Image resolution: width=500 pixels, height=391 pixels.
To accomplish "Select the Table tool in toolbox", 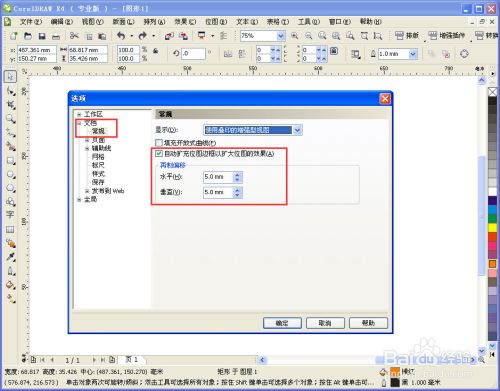I will pos(10,229).
